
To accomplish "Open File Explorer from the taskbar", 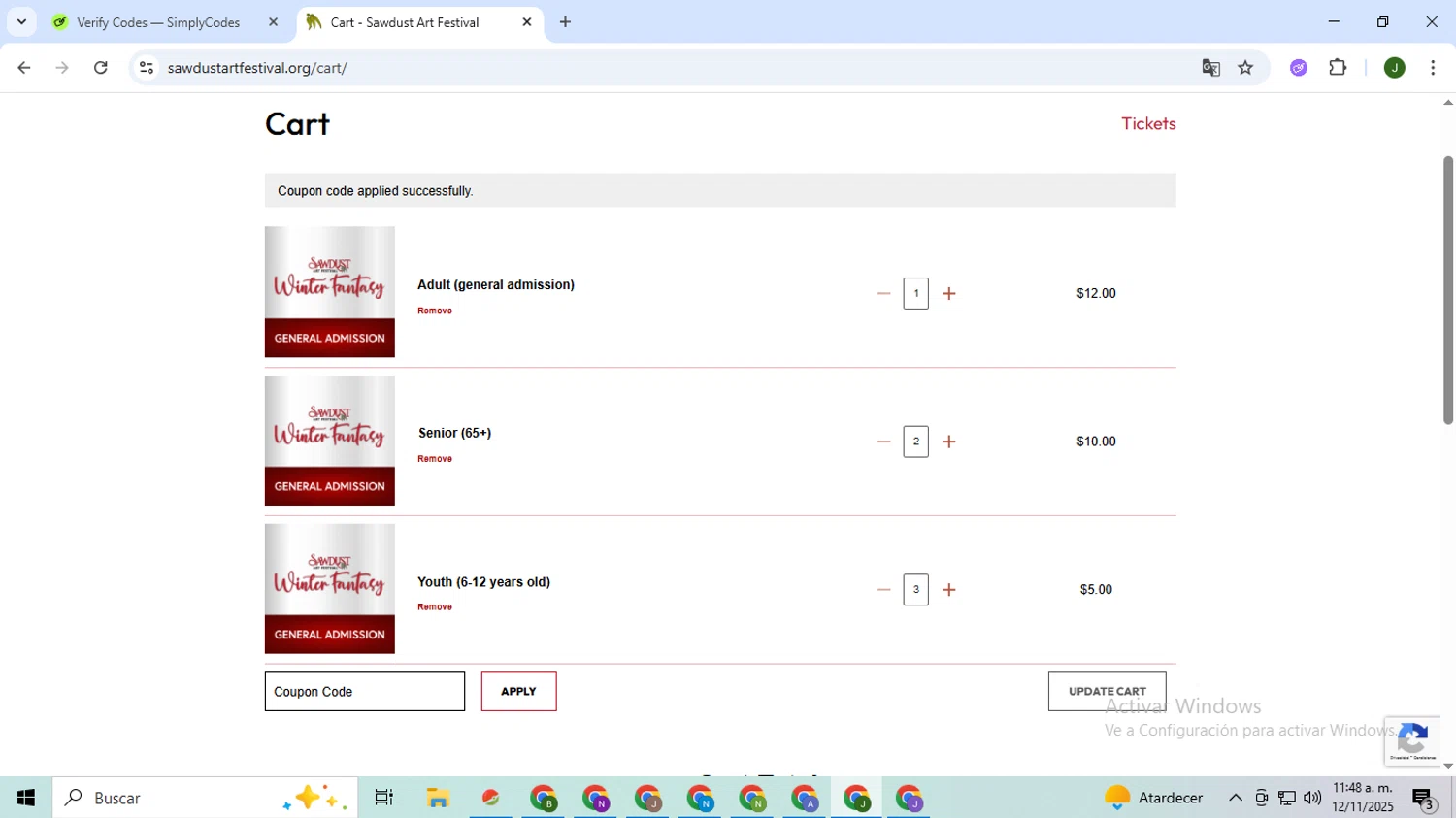I will coord(438,798).
